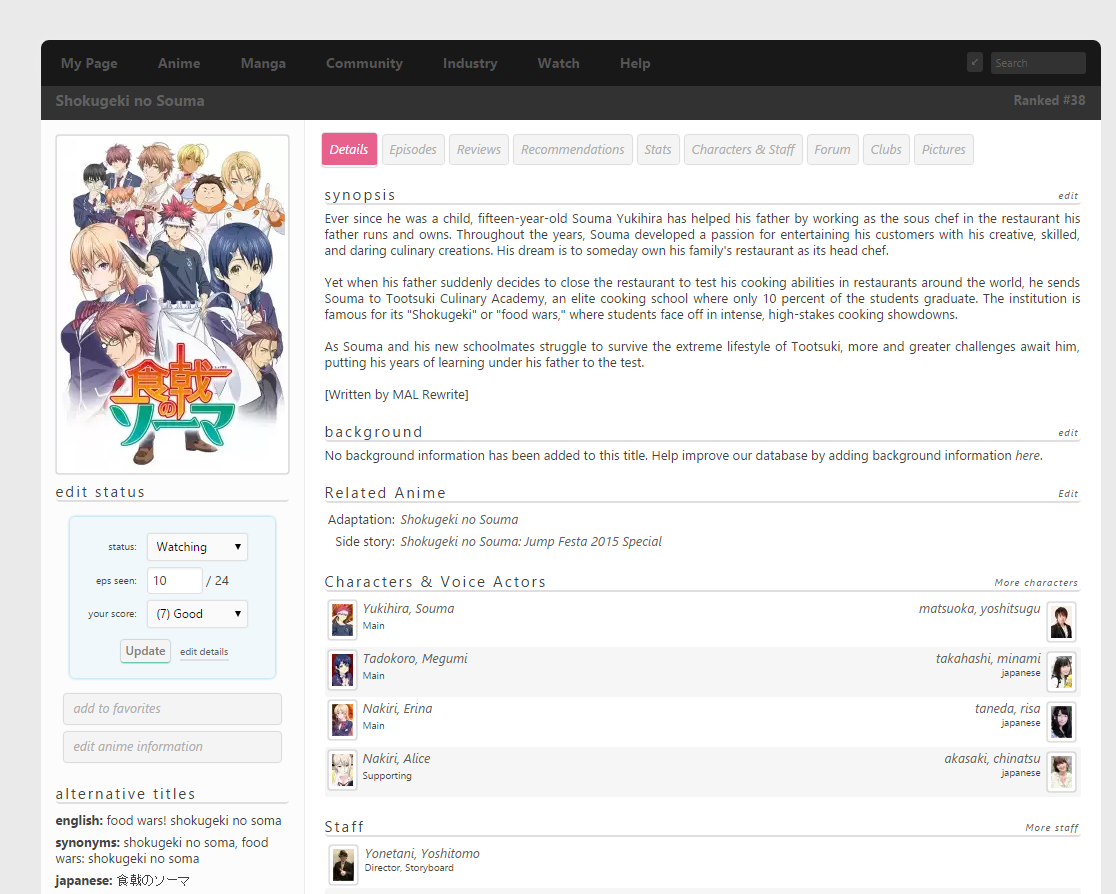This screenshot has width=1116, height=894.
Task: Open Manga menu in top navigation
Action: pos(263,63)
